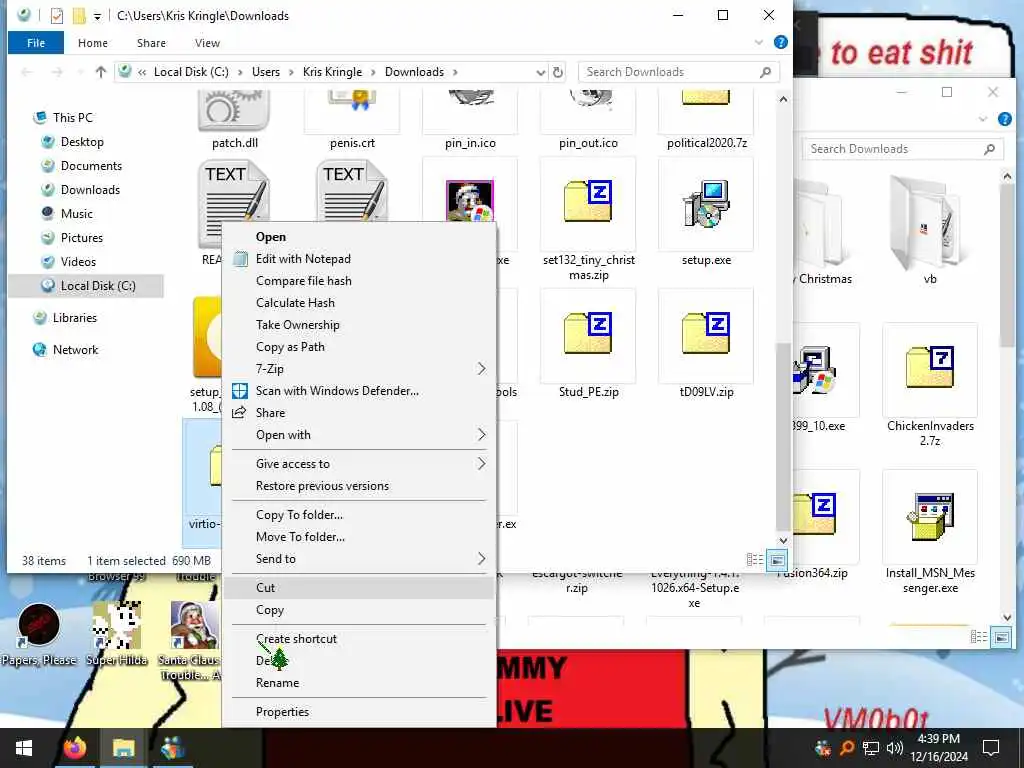Expand the ribbon chevron in front window

coord(759,42)
